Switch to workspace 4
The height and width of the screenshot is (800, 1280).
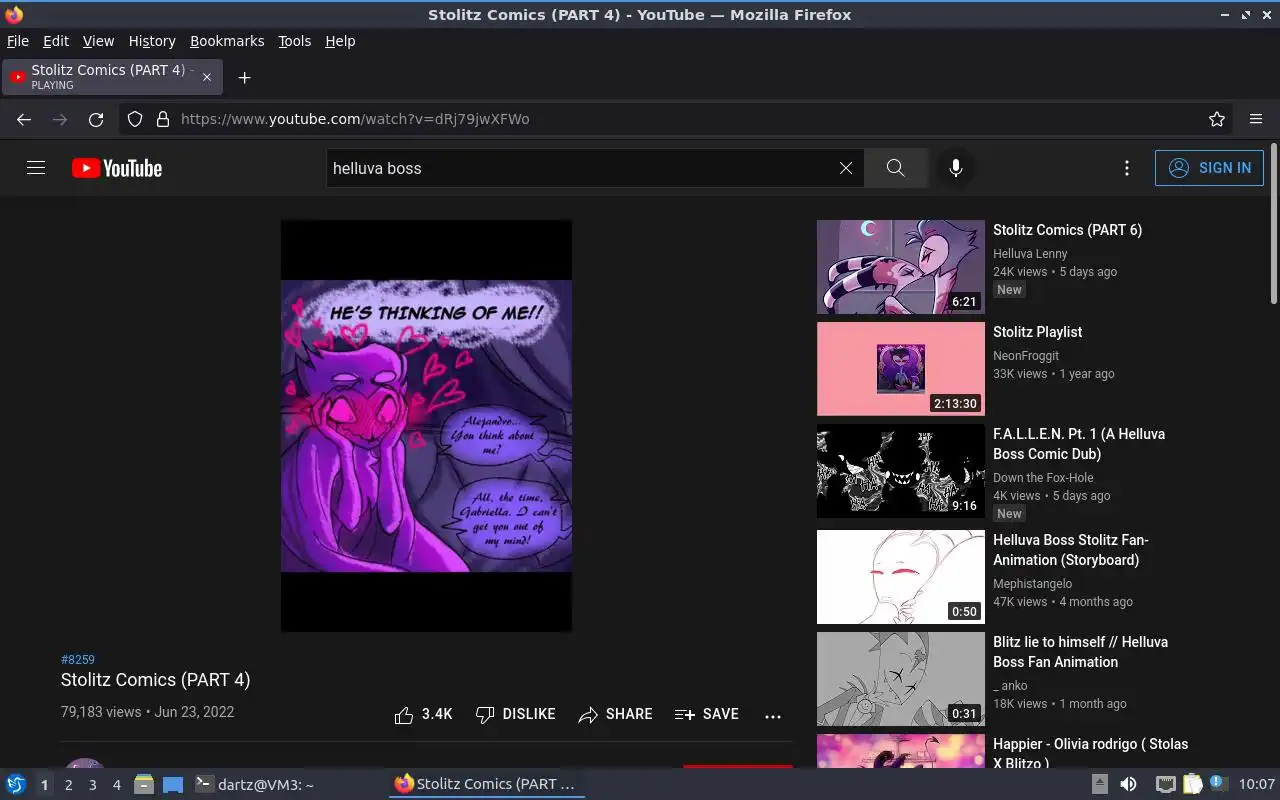[116, 785]
